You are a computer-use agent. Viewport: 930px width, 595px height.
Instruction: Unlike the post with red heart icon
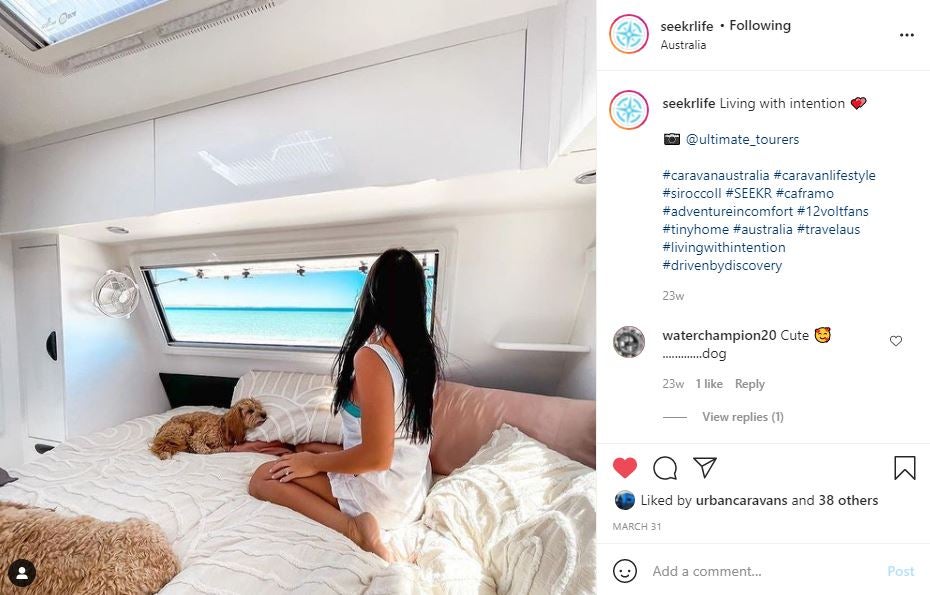point(625,467)
